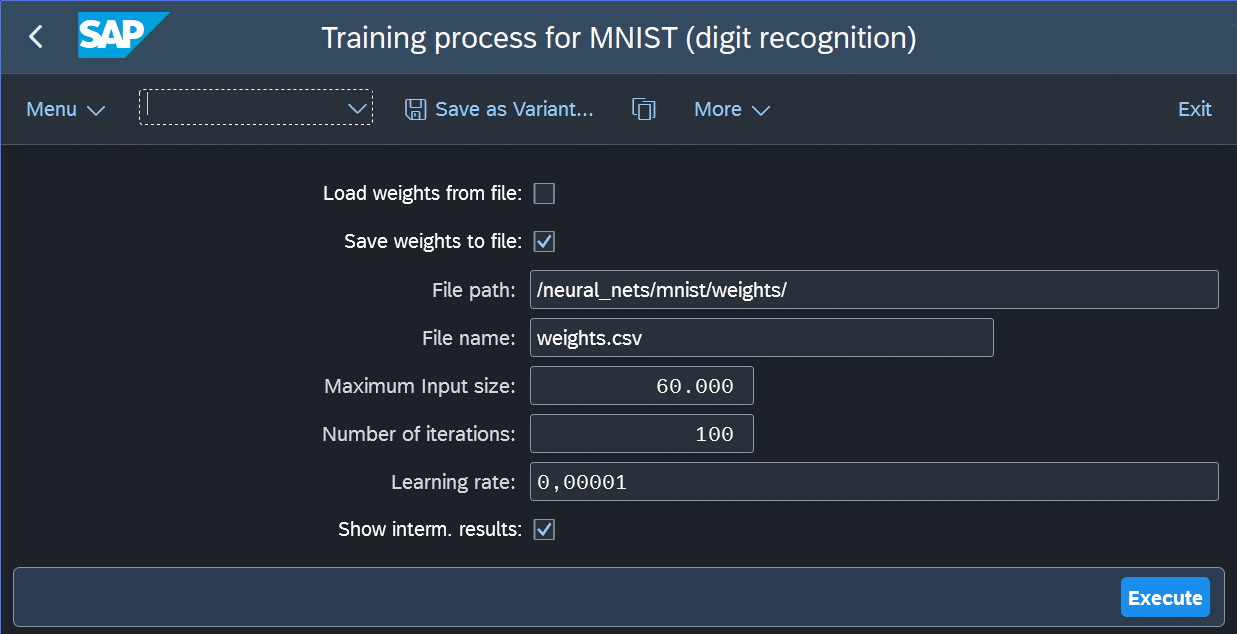Toggle the Show interm. results checkbox
Screen dimensions: 1237x634
(x=544, y=529)
